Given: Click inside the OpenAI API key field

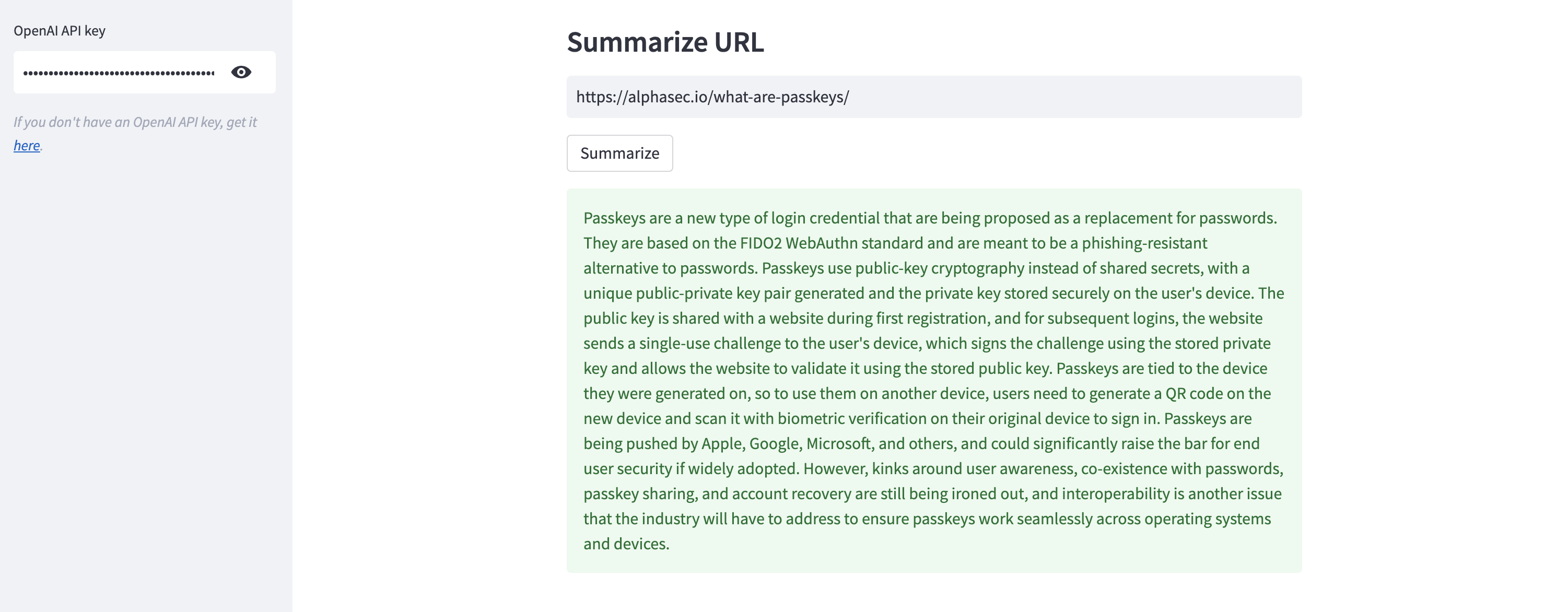Looking at the screenshot, I should [x=110, y=72].
